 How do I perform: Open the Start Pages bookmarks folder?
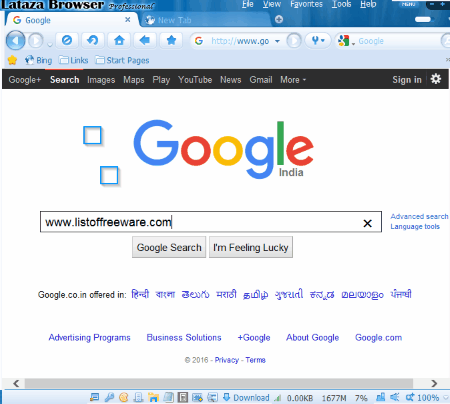click(x=122, y=60)
